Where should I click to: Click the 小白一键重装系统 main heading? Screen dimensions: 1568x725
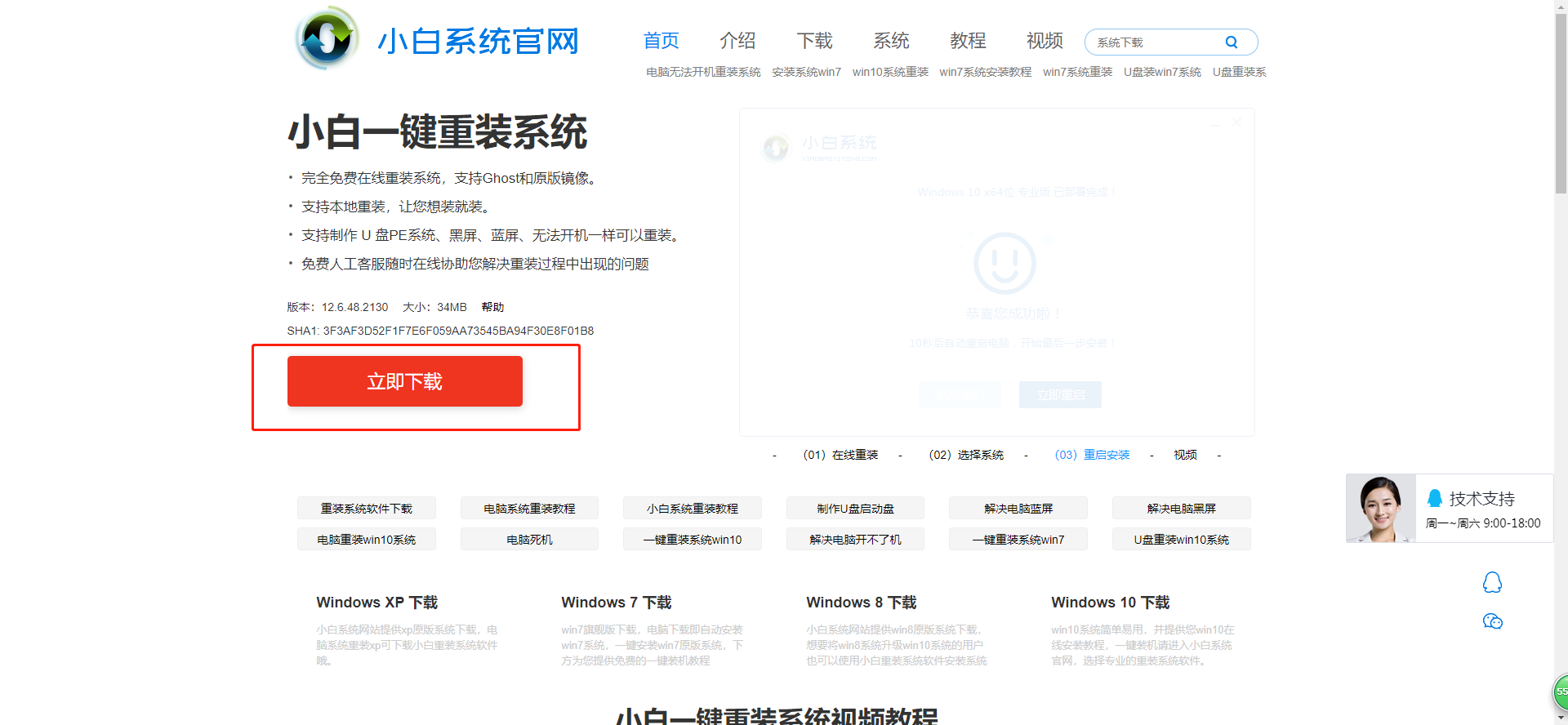click(438, 132)
